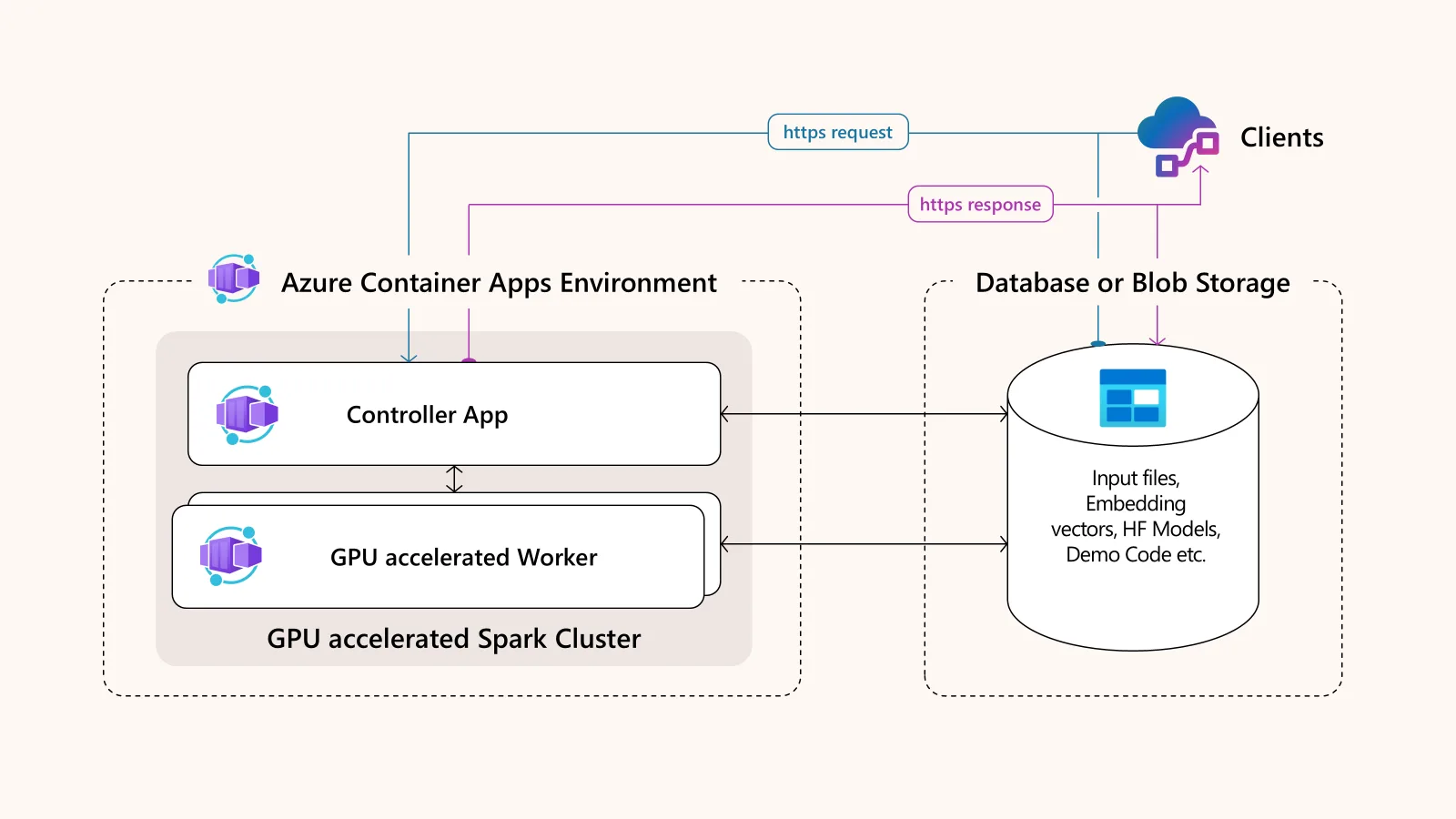Click the GPU accelerated Spark Cluster caption
This screenshot has width=1456, height=819.
(454, 639)
